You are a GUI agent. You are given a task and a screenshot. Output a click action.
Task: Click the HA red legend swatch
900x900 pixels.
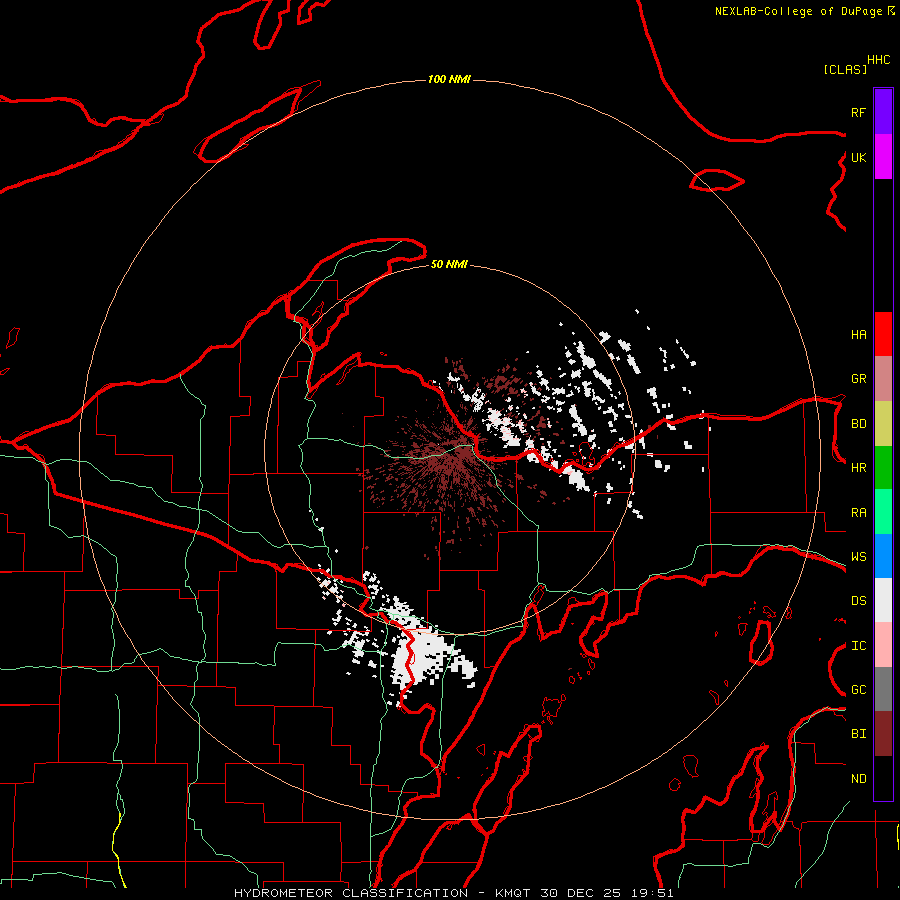point(883,334)
